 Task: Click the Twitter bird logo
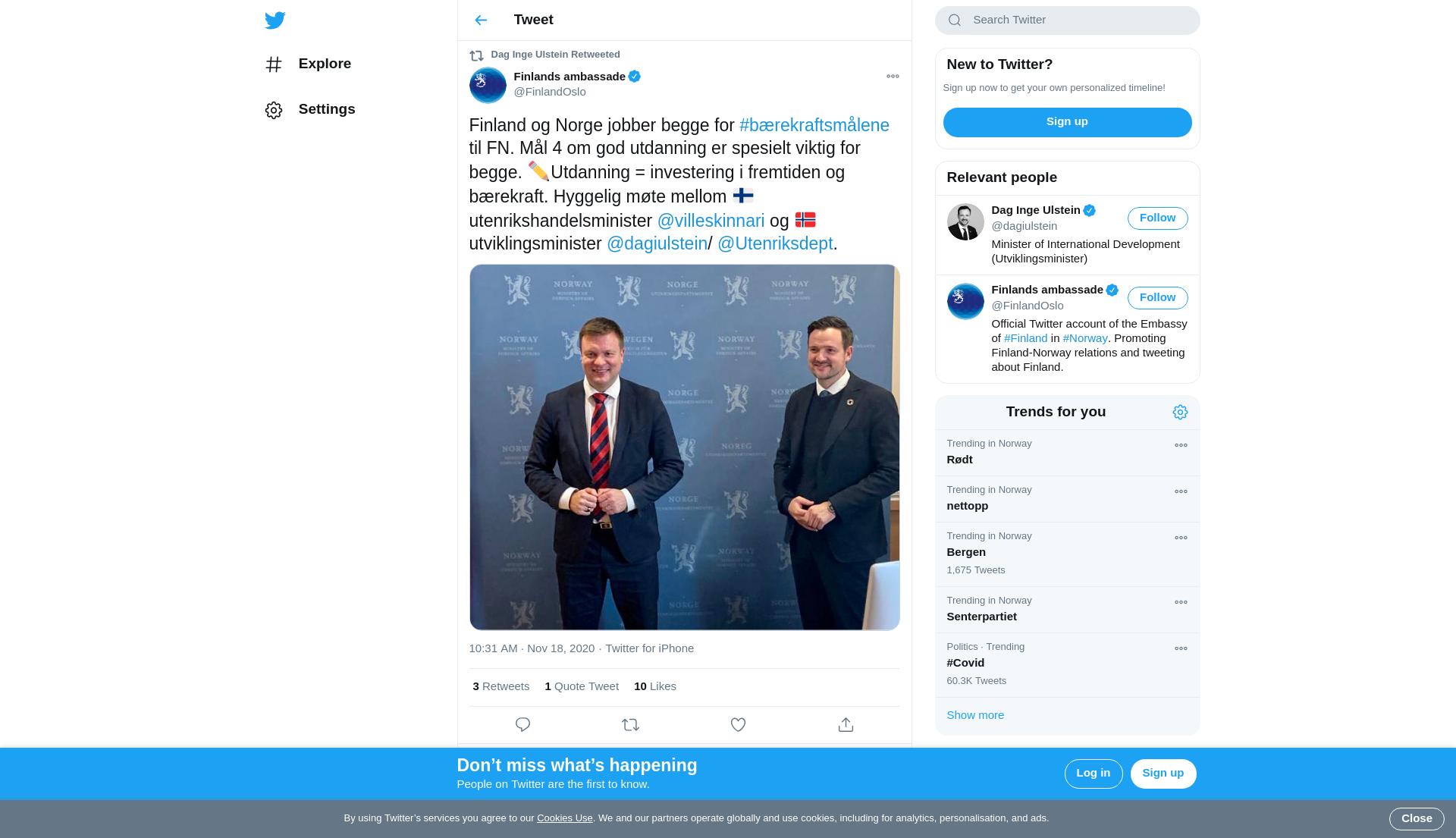[x=275, y=20]
